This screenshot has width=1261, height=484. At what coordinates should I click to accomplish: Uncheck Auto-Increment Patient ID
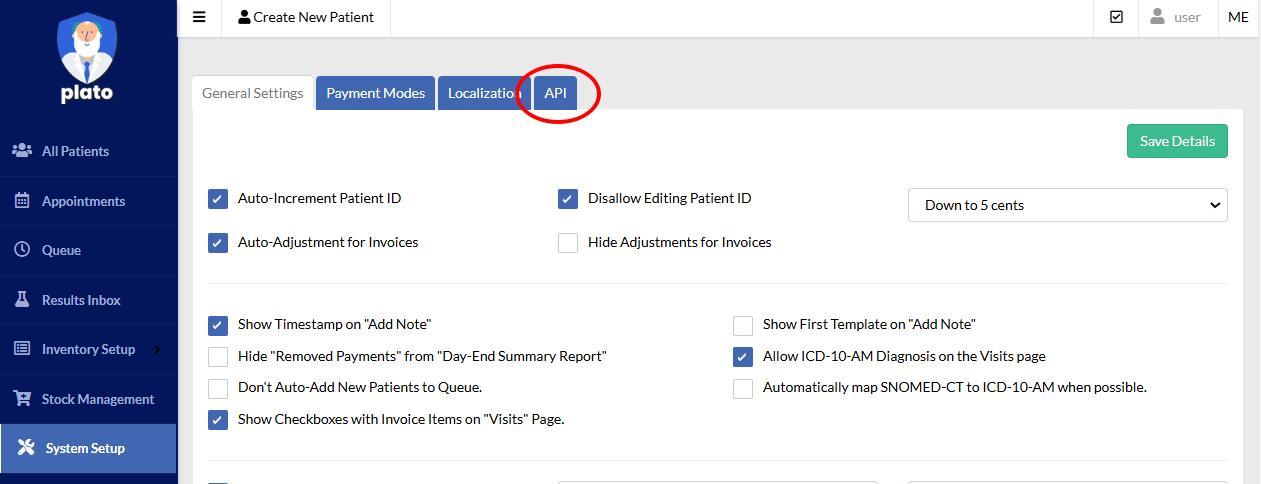coord(218,199)
